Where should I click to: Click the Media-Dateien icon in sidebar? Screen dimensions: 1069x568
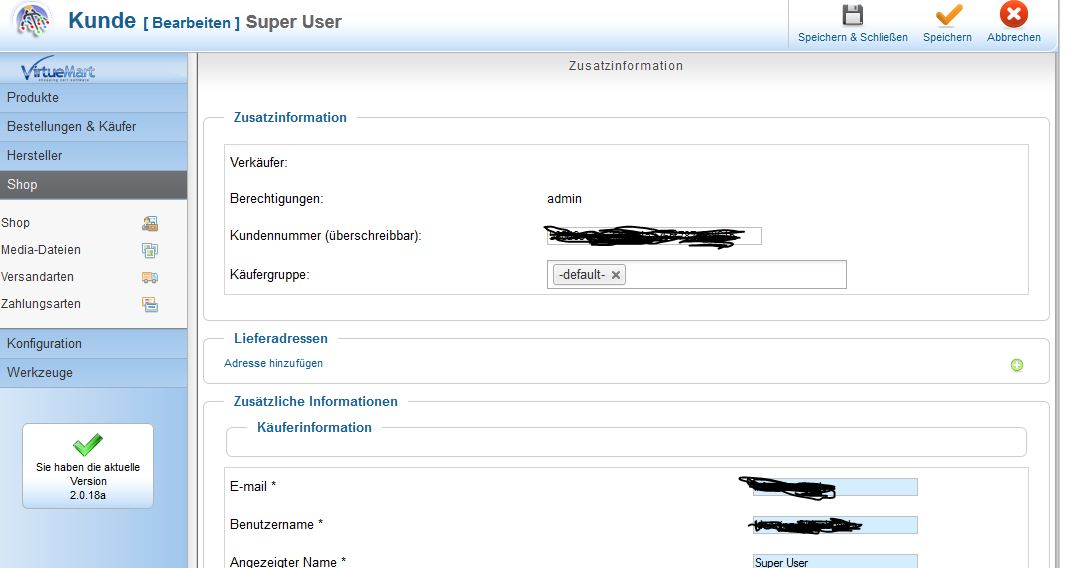150,251
